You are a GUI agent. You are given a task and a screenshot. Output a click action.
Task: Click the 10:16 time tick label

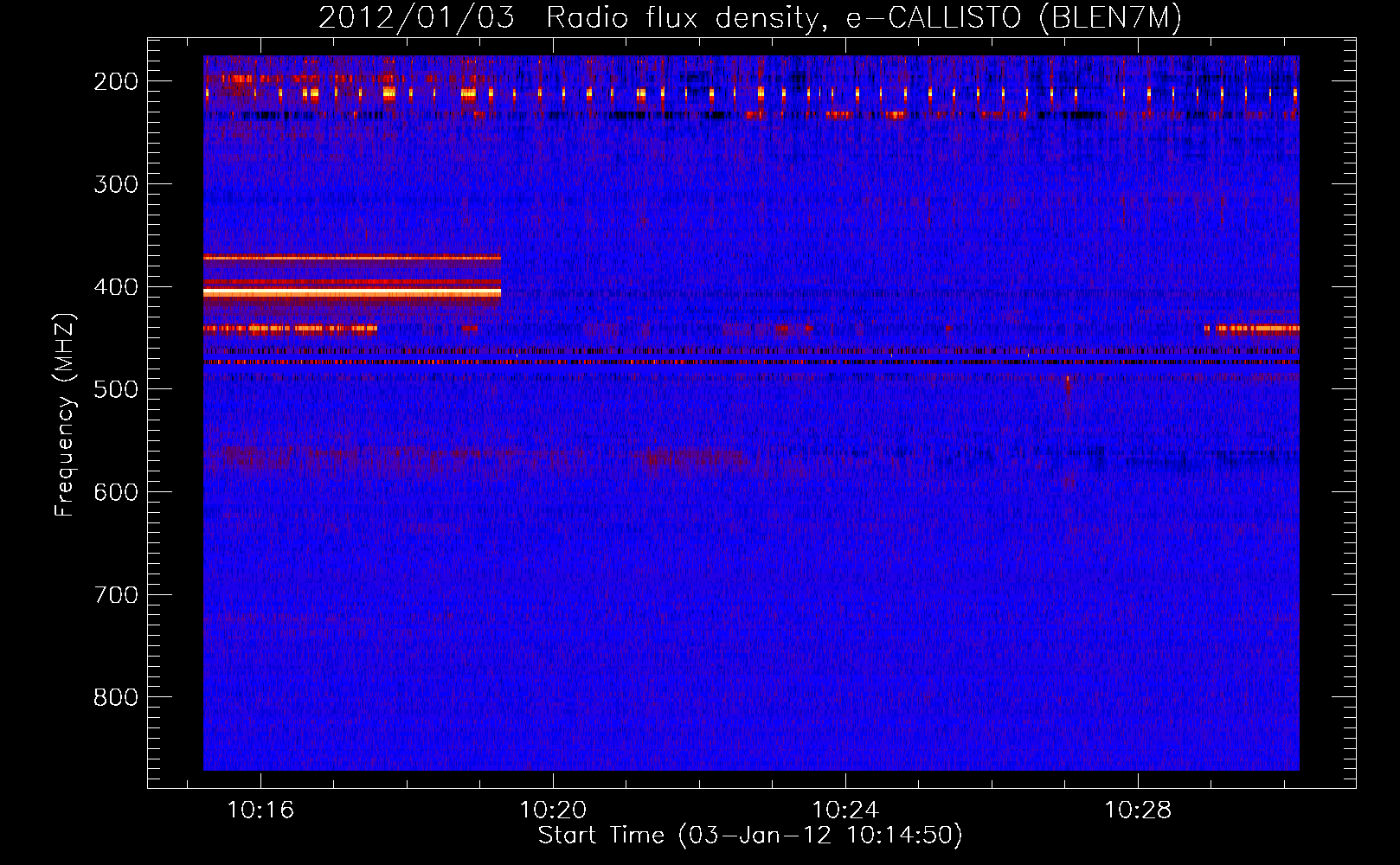260,811
